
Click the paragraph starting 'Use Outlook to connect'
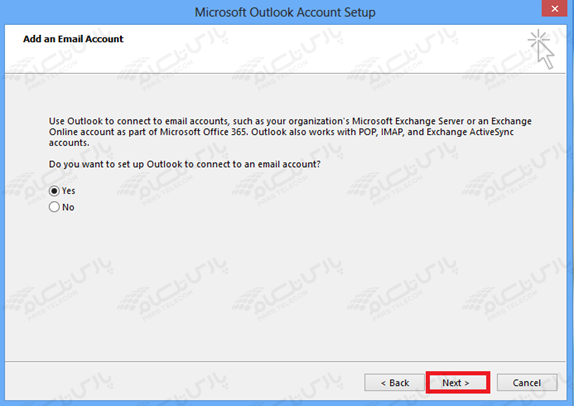pos(290,132)
